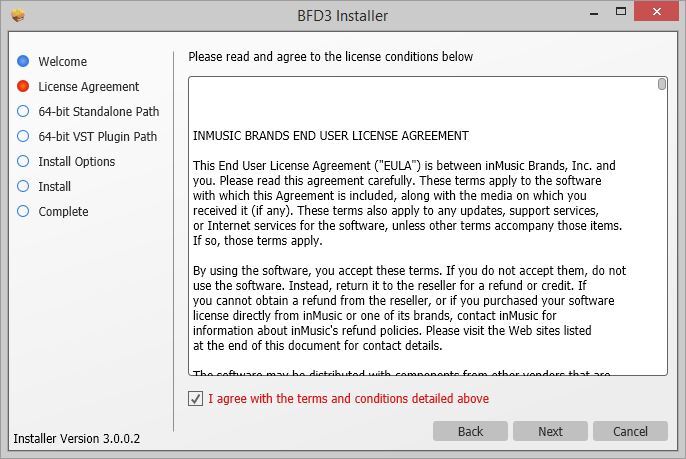Select the Welcome step bullet icon
686x459 pixels.
(x=23, y=61)
